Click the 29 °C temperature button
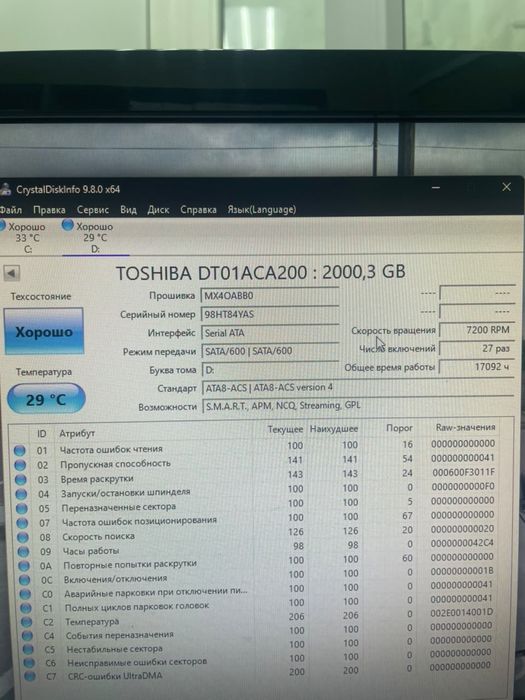525x700 pixels. pyautogui.click(x=46, y=399)
